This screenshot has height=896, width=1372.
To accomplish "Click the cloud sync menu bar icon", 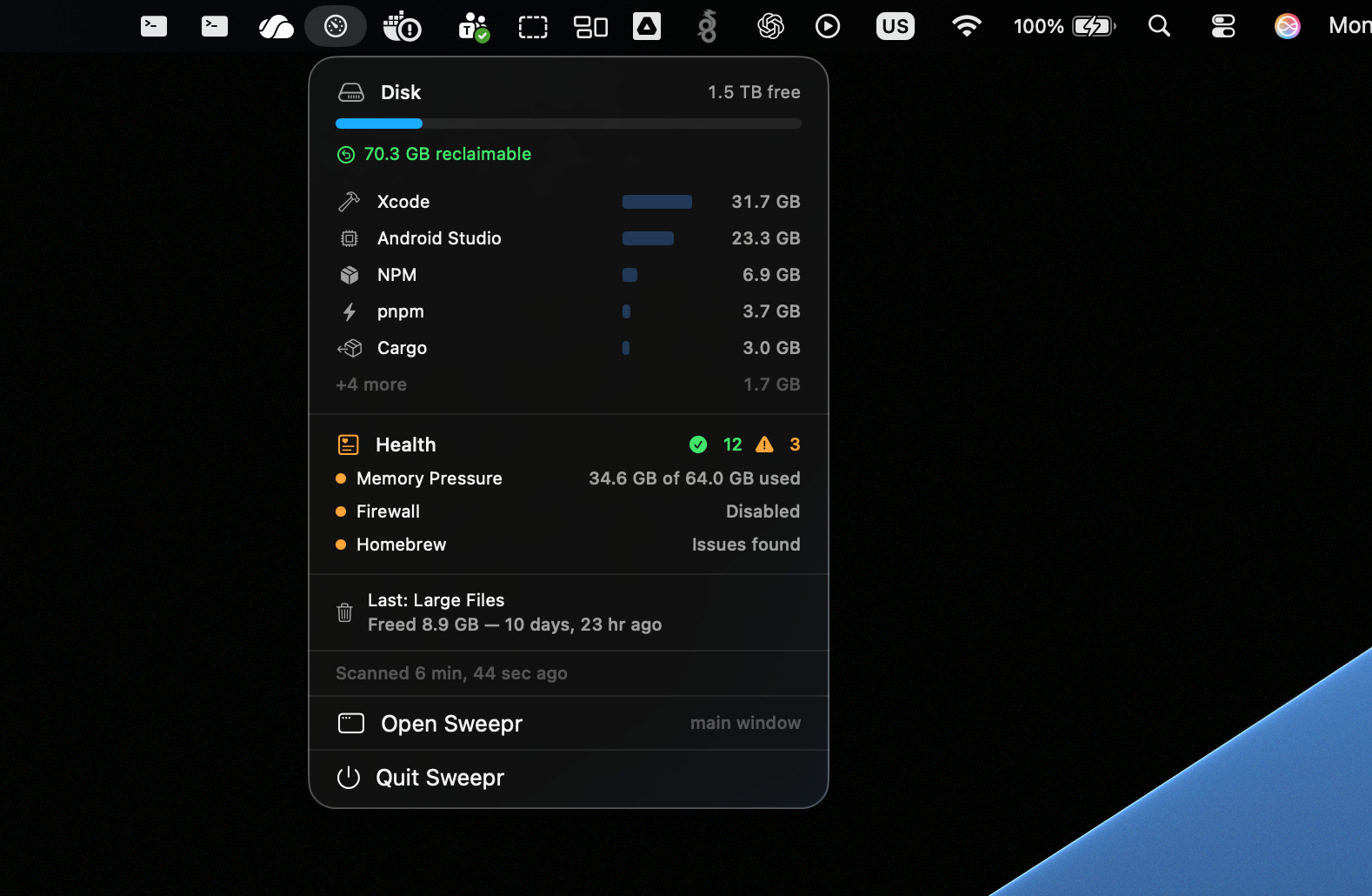I will point(276,27).
